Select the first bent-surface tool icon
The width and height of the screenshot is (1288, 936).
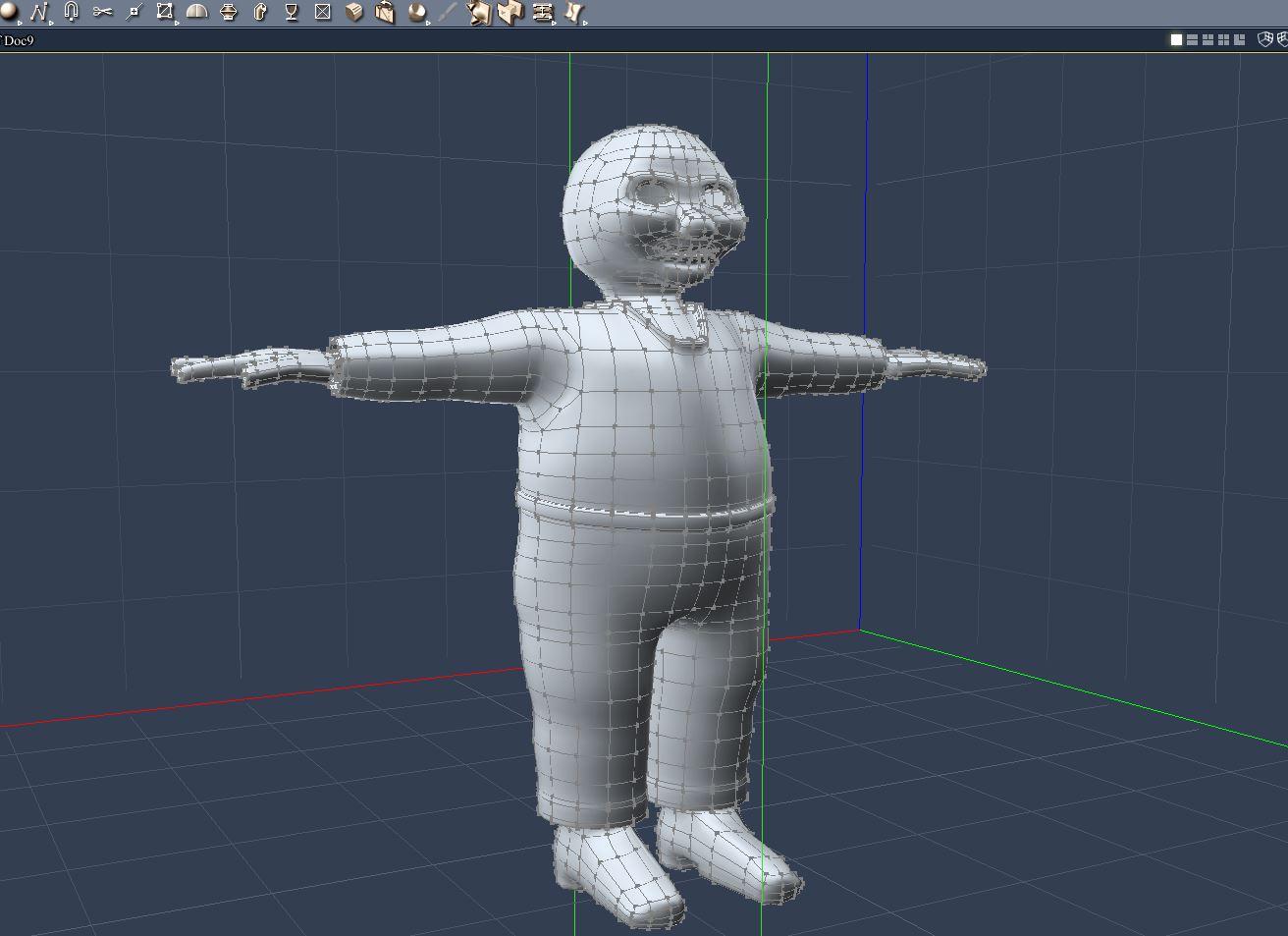(479, 12)
